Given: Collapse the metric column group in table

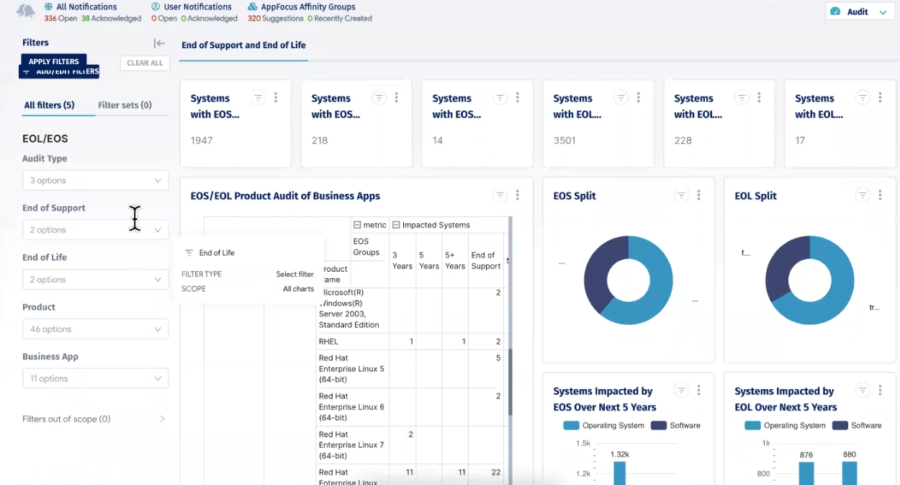Looking at the screenshot, I should 357,225.
